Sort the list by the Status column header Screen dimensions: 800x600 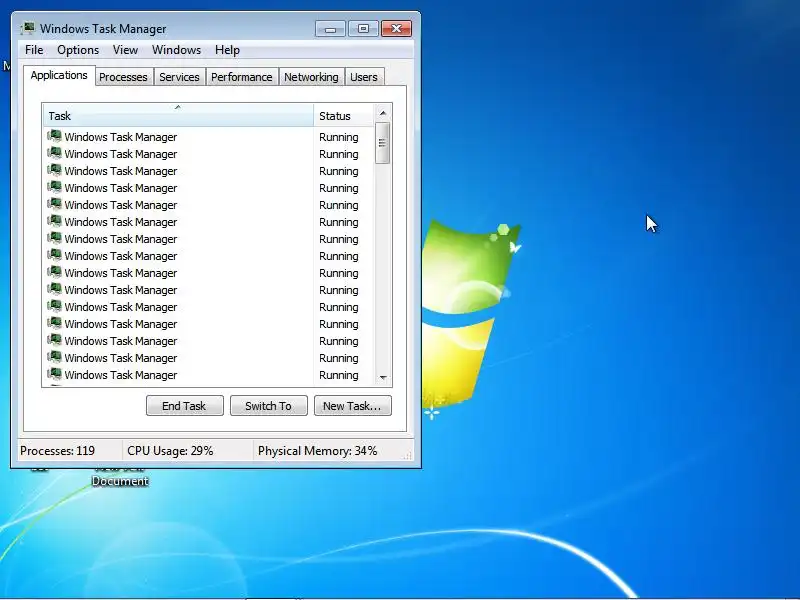(x=344, y=116)
